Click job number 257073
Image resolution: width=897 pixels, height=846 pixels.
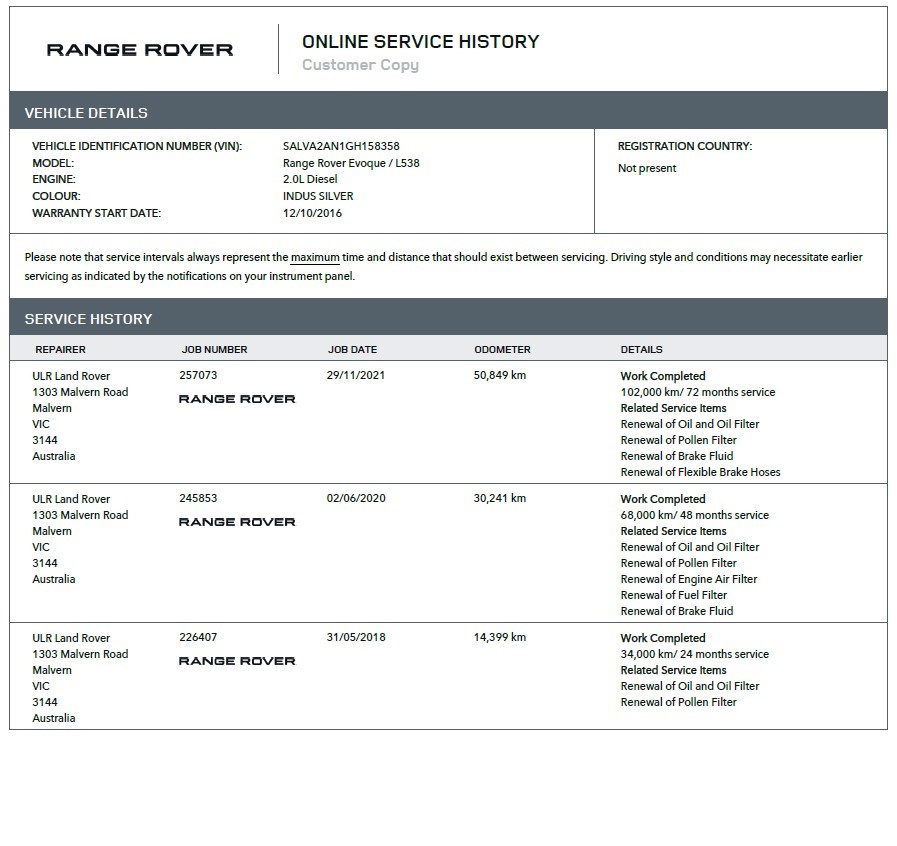[x=198, y=376]
